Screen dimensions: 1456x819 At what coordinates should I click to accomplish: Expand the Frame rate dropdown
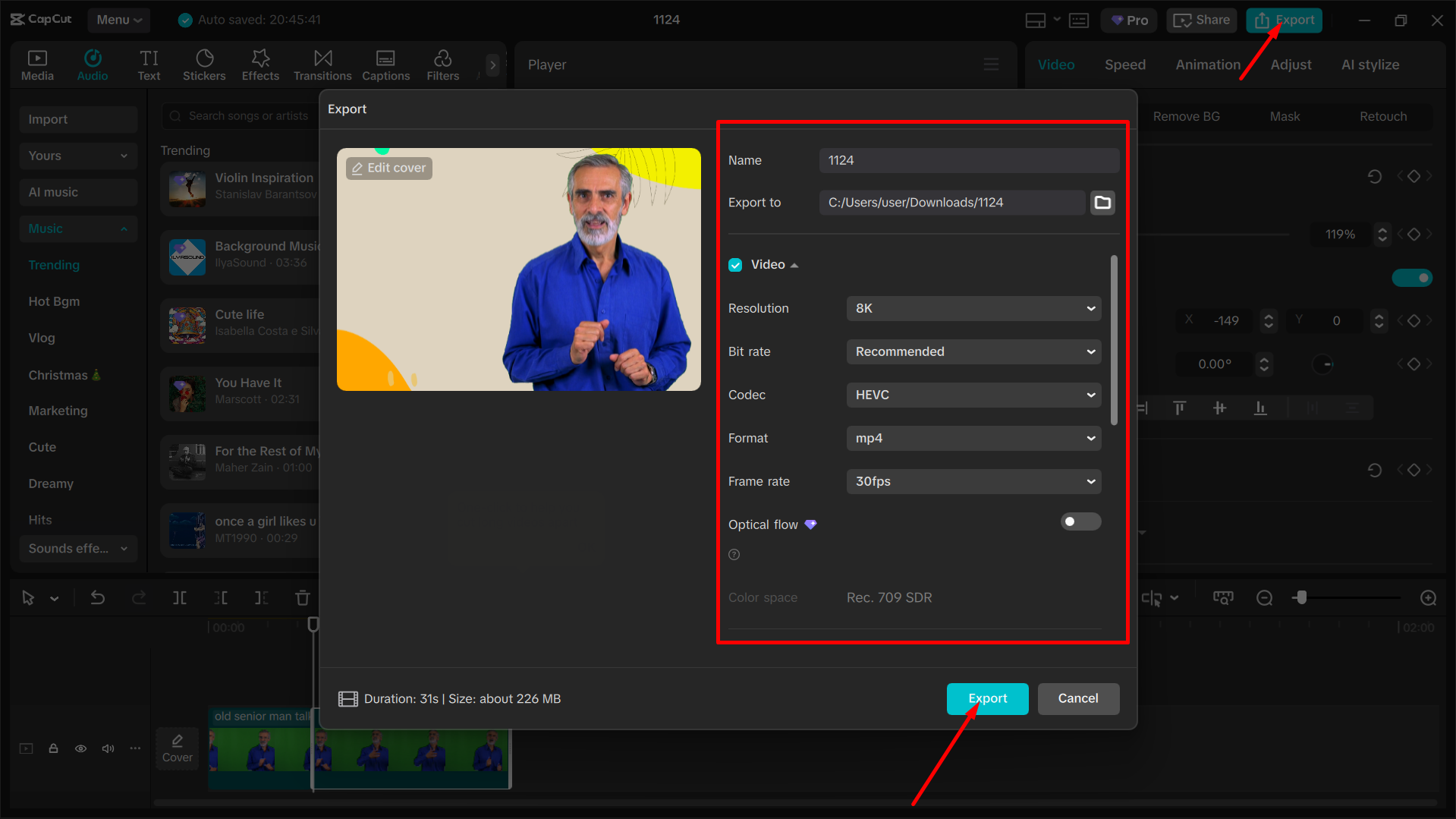(973, 481)
